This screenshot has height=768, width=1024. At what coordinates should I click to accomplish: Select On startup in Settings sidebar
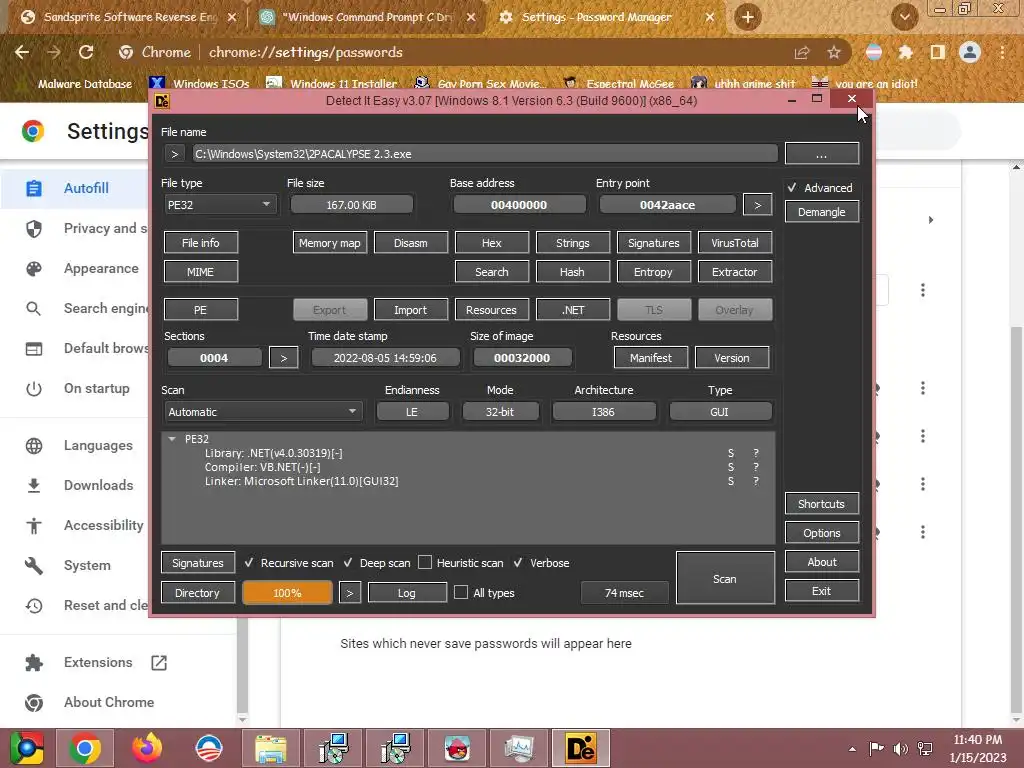97,389
